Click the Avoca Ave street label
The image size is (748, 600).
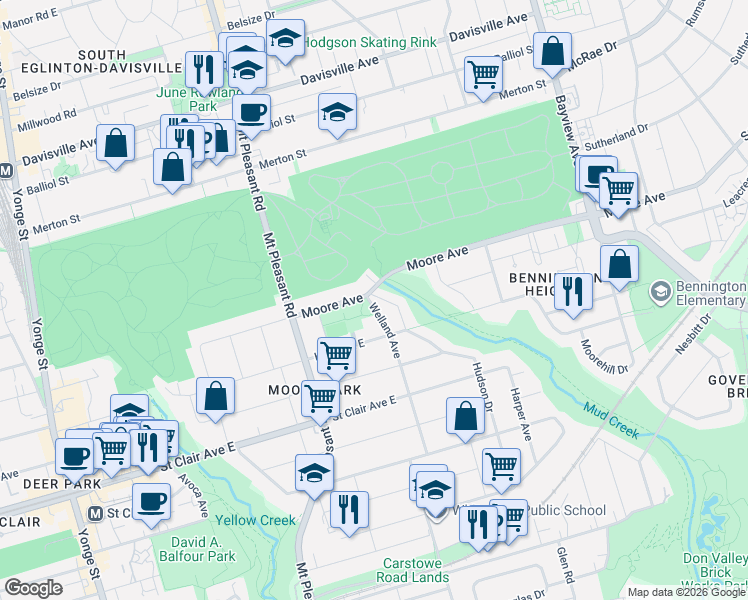coord(194,495)
